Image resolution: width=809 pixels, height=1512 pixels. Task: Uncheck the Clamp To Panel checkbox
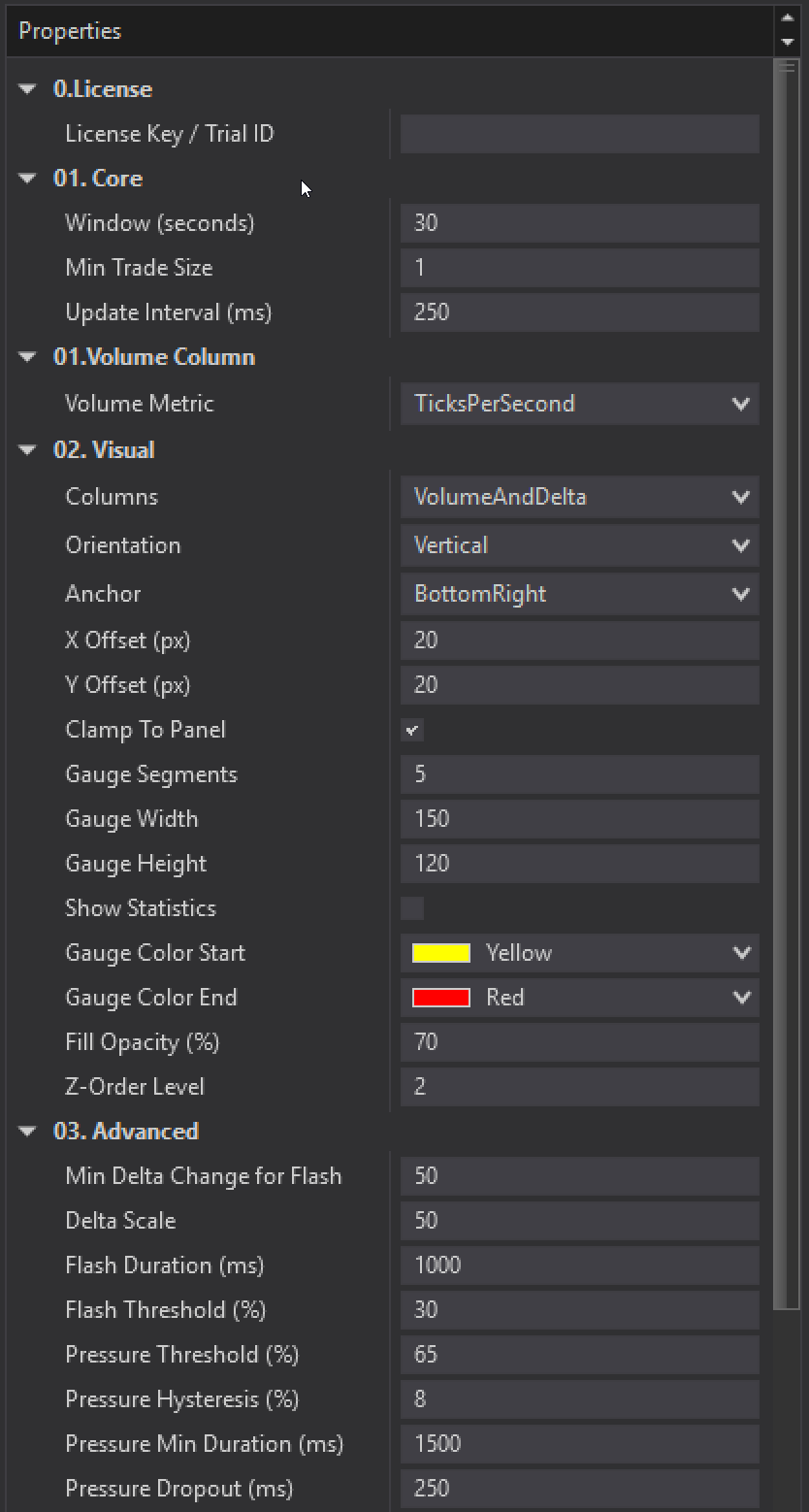pyautogui.click(x=412, y=730)
